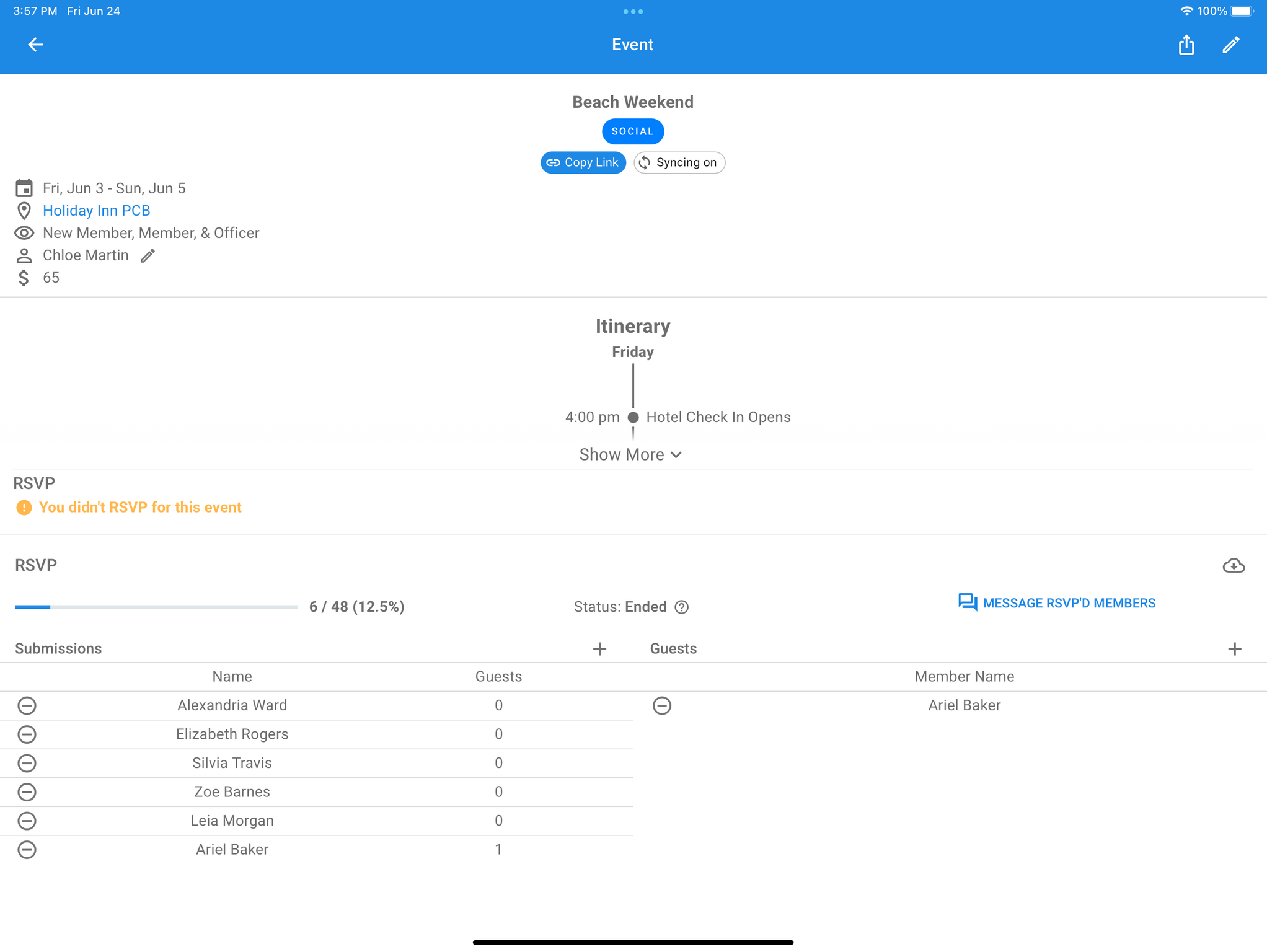Viewport: 1267px width, 952px height.
Task: Open the share sheet icon
Action: coord(1186,45)
